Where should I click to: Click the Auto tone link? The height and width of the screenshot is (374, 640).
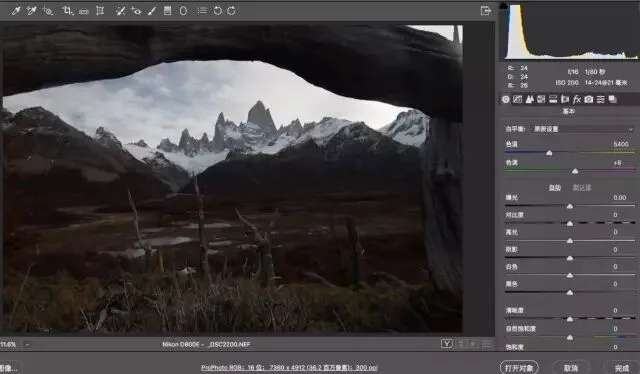pyautogui.click(x=554, y=188)
